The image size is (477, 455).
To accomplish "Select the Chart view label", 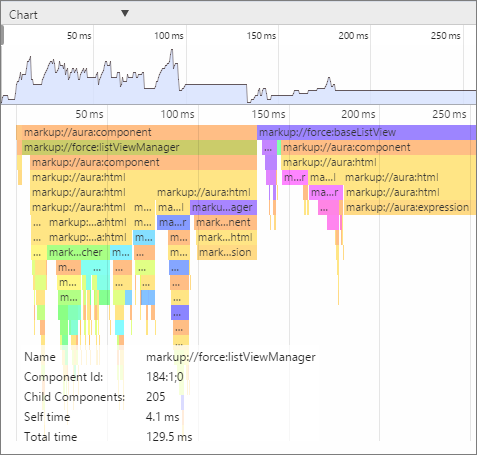I will pos(23,15).
